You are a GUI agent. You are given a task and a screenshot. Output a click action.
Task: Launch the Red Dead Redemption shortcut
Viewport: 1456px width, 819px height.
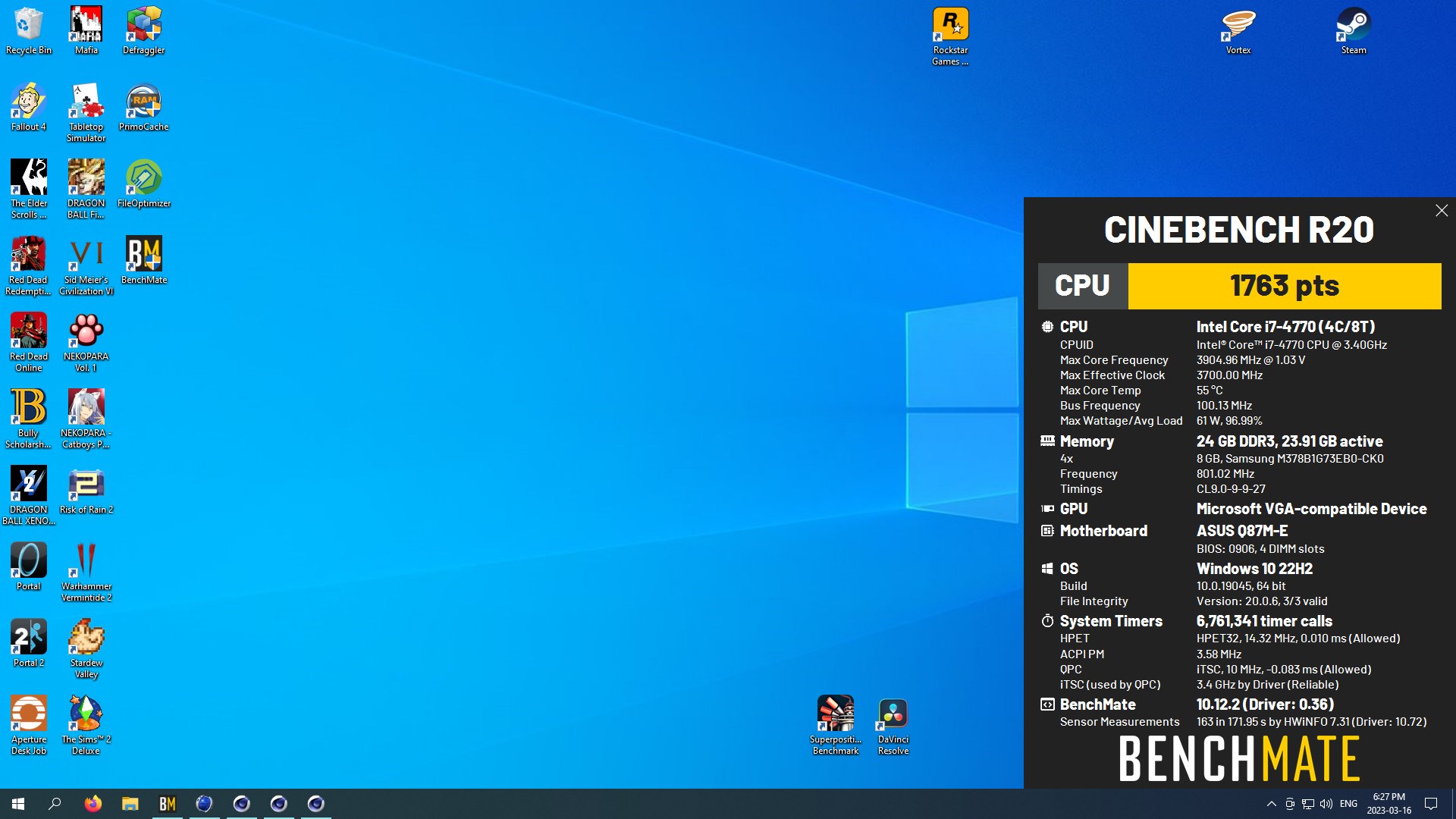click(29, 266)
